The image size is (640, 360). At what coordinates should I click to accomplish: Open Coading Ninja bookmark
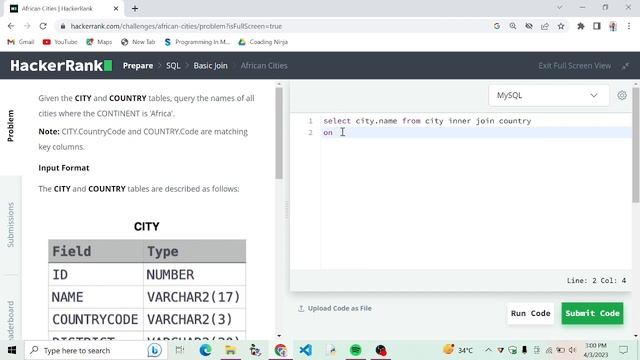[263, 42]
